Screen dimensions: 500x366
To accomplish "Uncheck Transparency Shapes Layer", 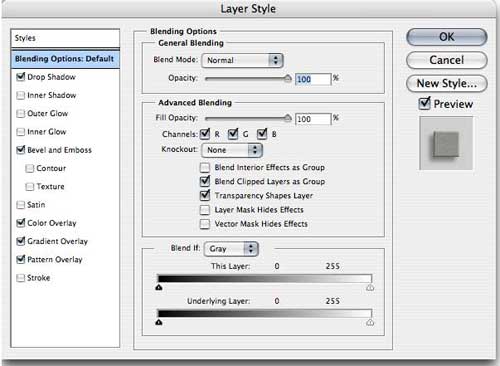I will tap(205, 195).
